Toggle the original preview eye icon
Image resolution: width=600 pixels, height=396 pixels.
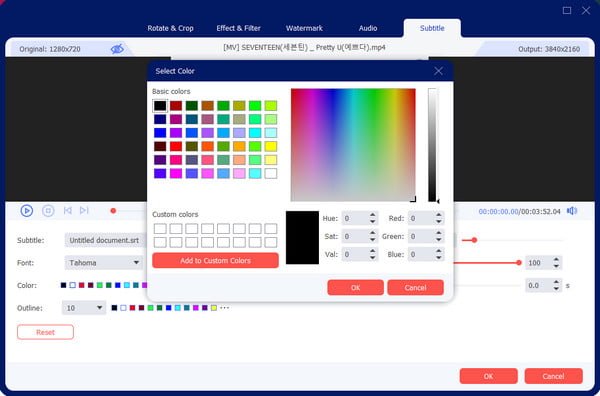pyautogui.click(x=117, y=49)
